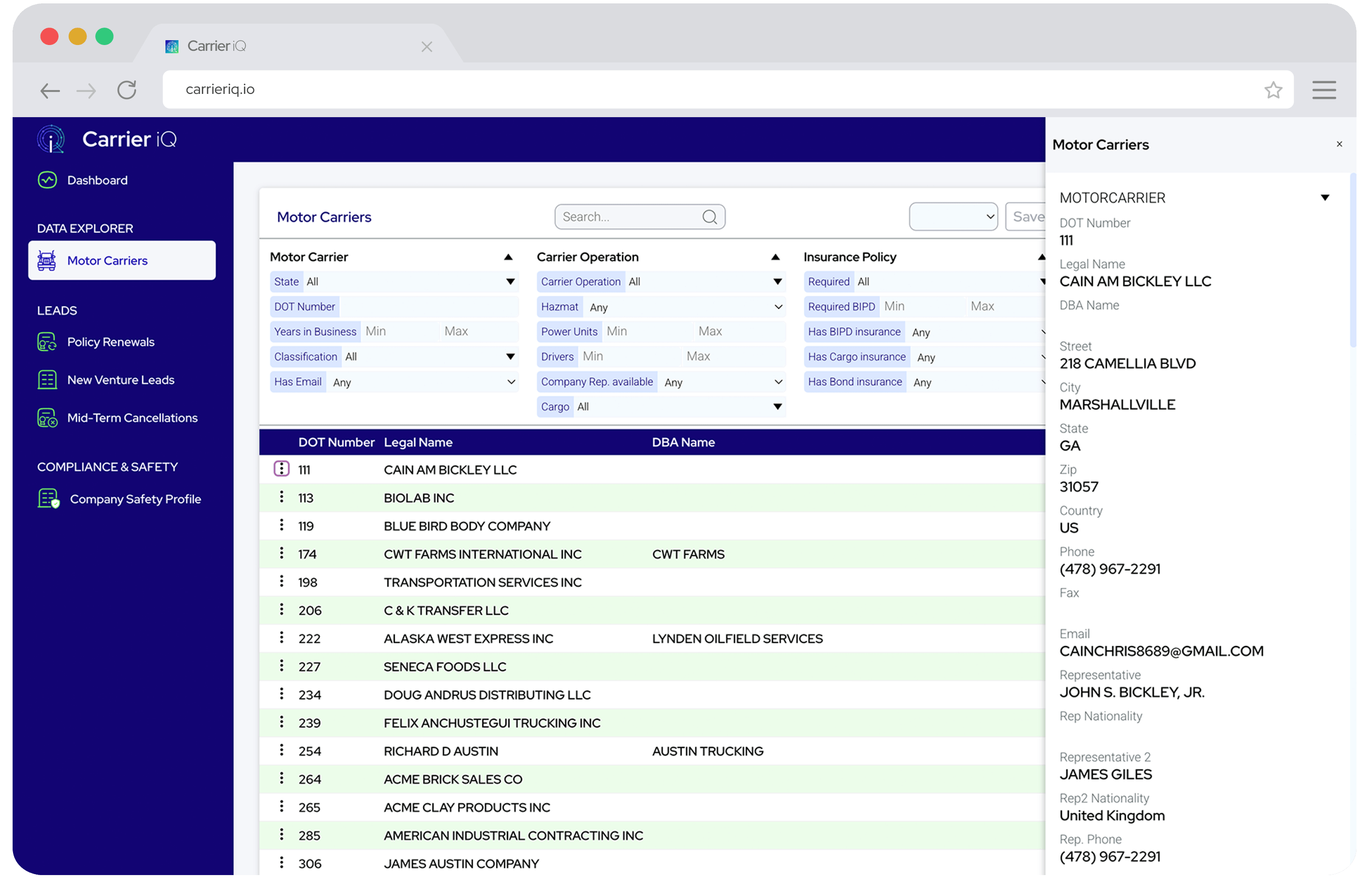Close the Motor Carriers detail panel

1339,144
